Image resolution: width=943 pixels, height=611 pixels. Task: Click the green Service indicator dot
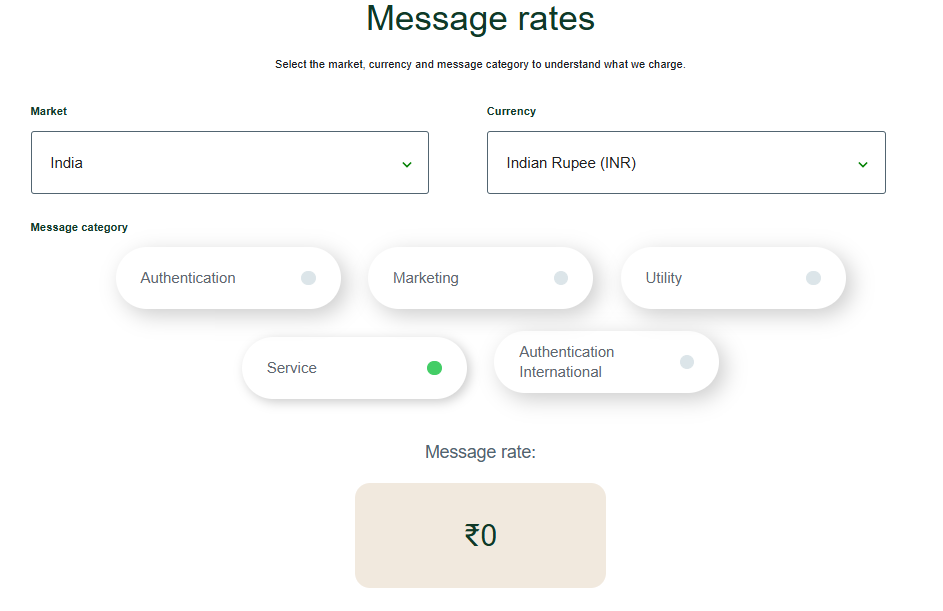pos(434,367)
